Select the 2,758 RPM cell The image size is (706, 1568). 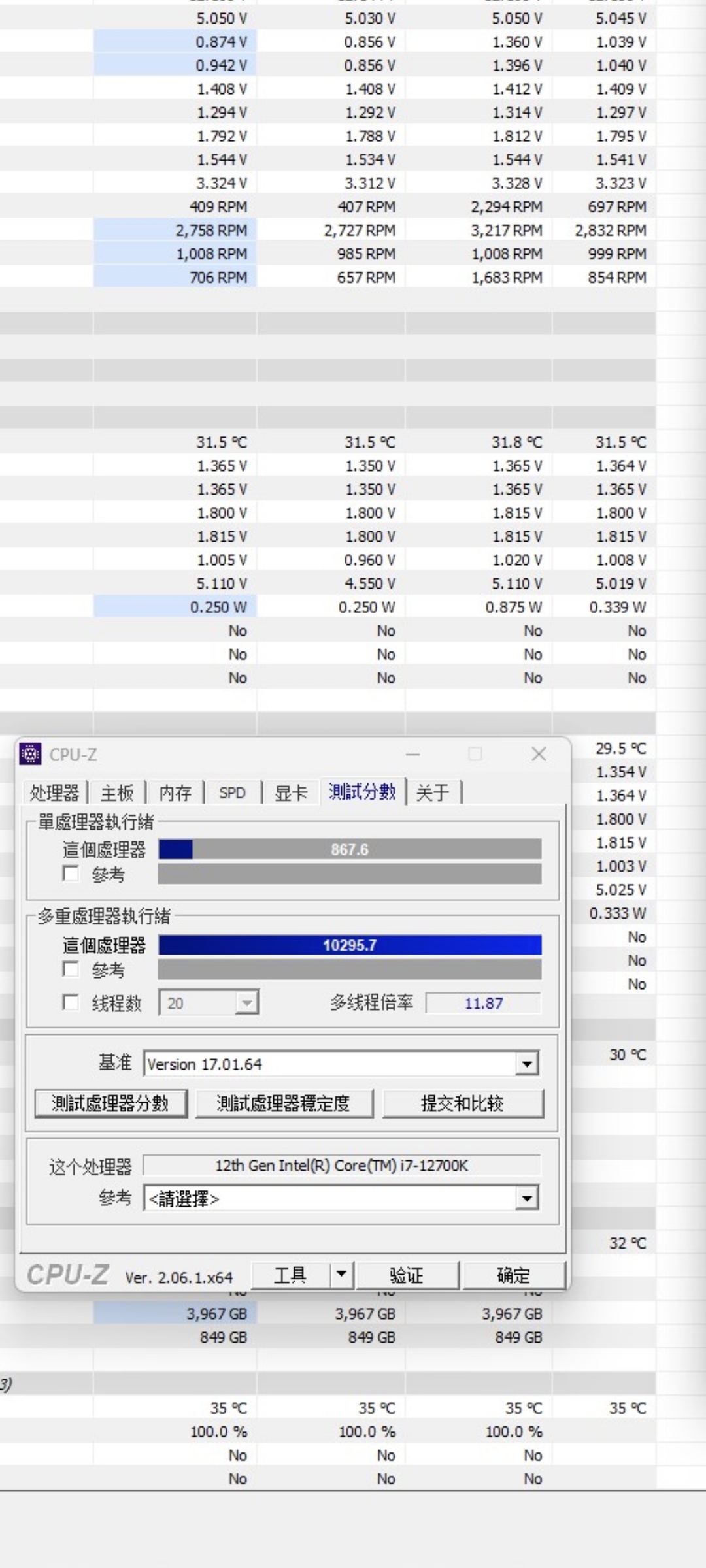coord(175,230)
